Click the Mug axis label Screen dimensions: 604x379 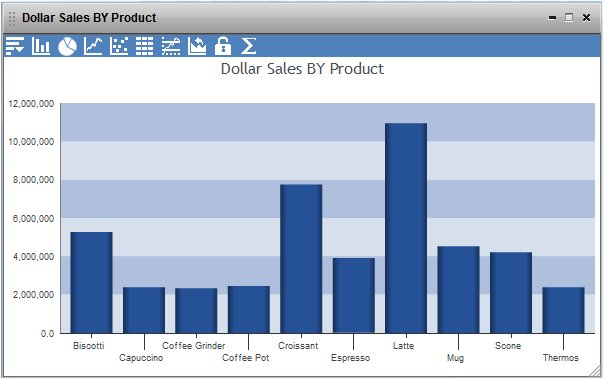[455, 358]
